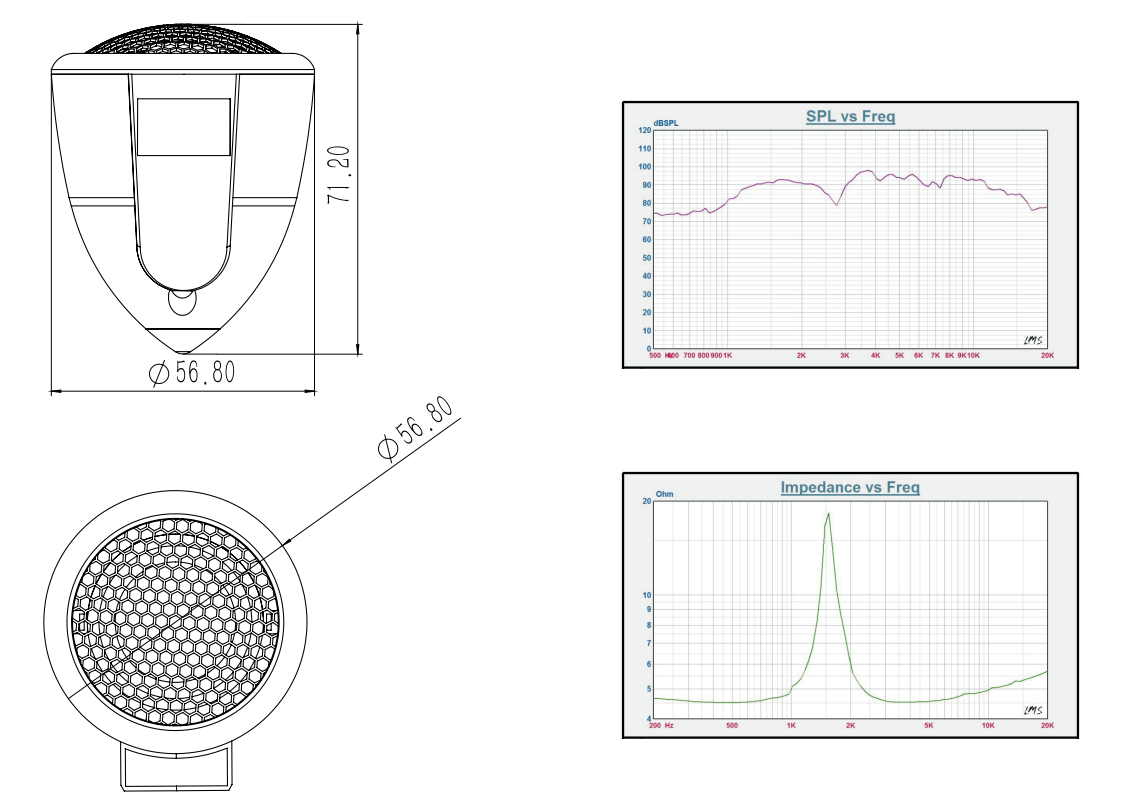Click the connector tab below the round grille view

pyautogui.click(x=176, y=767)
